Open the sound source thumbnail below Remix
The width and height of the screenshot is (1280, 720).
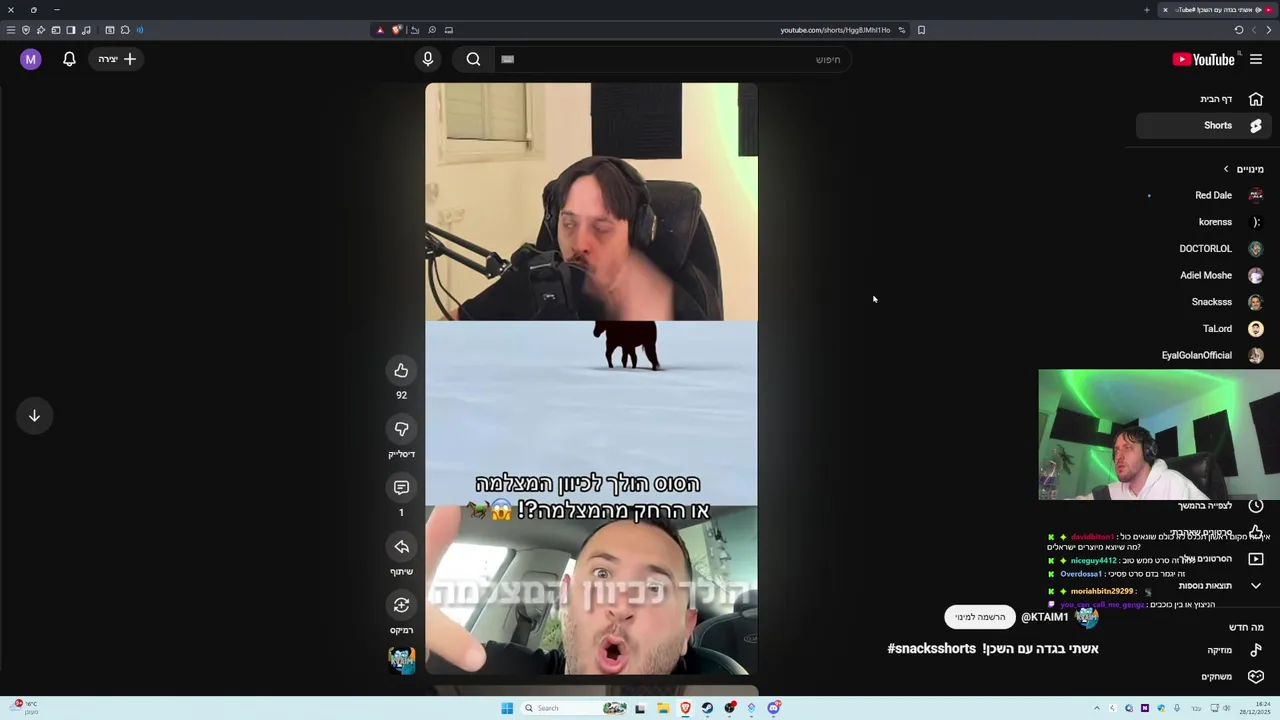click(x=401, y=660)
